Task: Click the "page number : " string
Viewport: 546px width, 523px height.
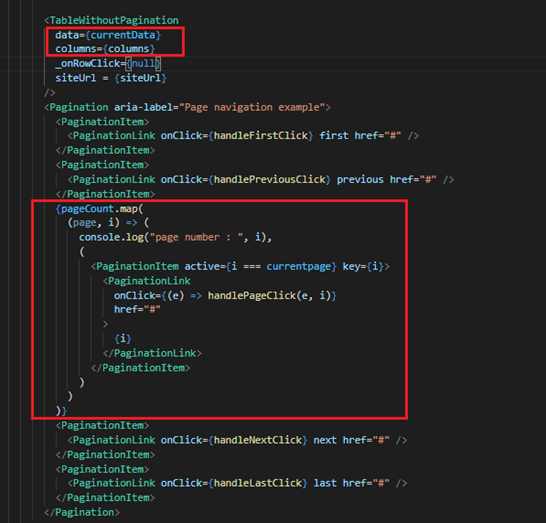Action: (197, 237)
